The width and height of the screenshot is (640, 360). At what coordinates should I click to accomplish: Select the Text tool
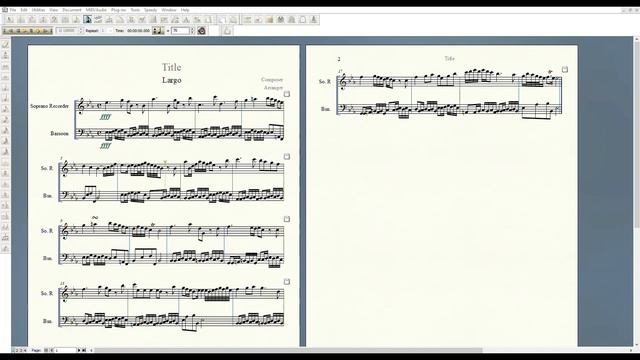click(186, 19)
